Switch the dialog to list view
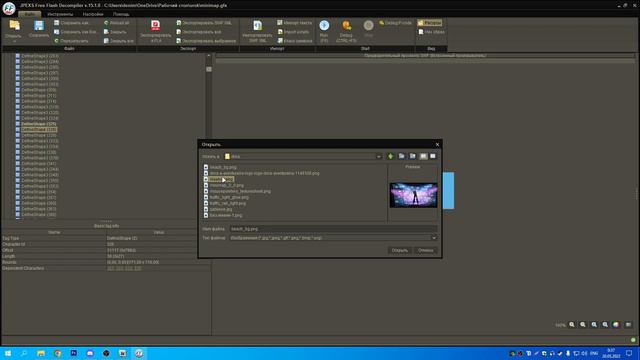This screenshot has width=640, height=360. click(x=423, y=156)
